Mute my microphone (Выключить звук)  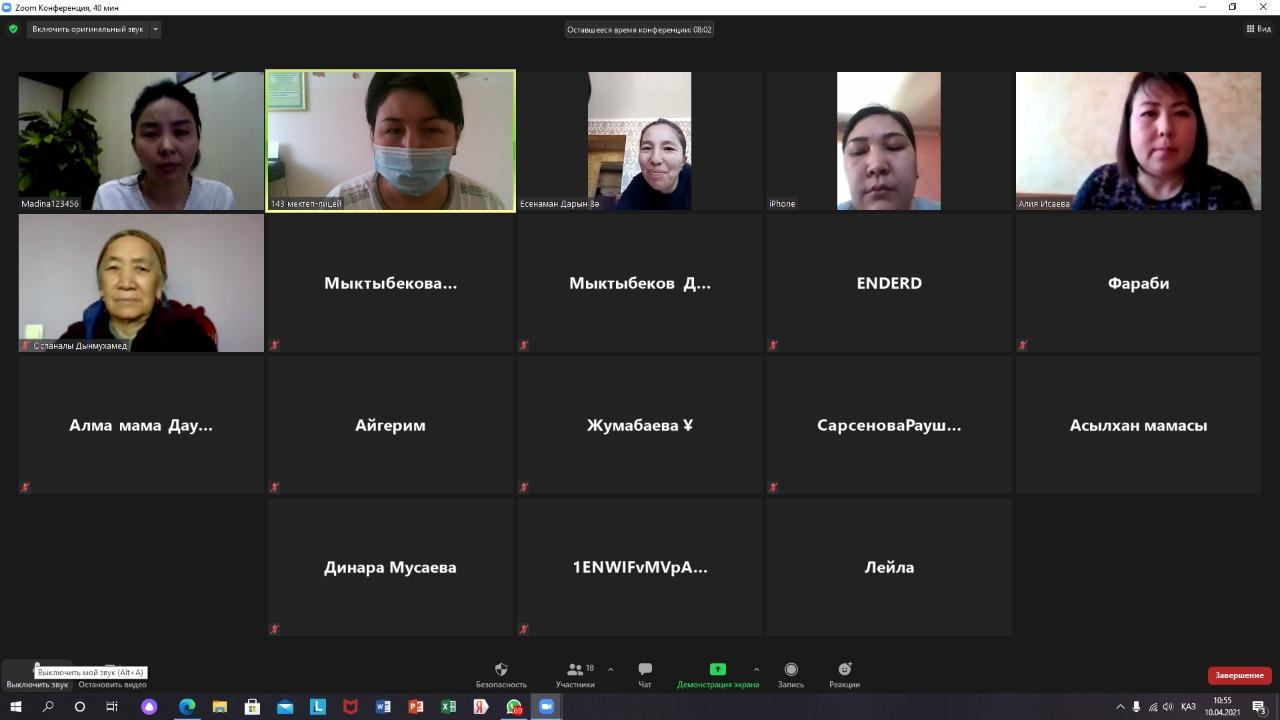point(37,676)
